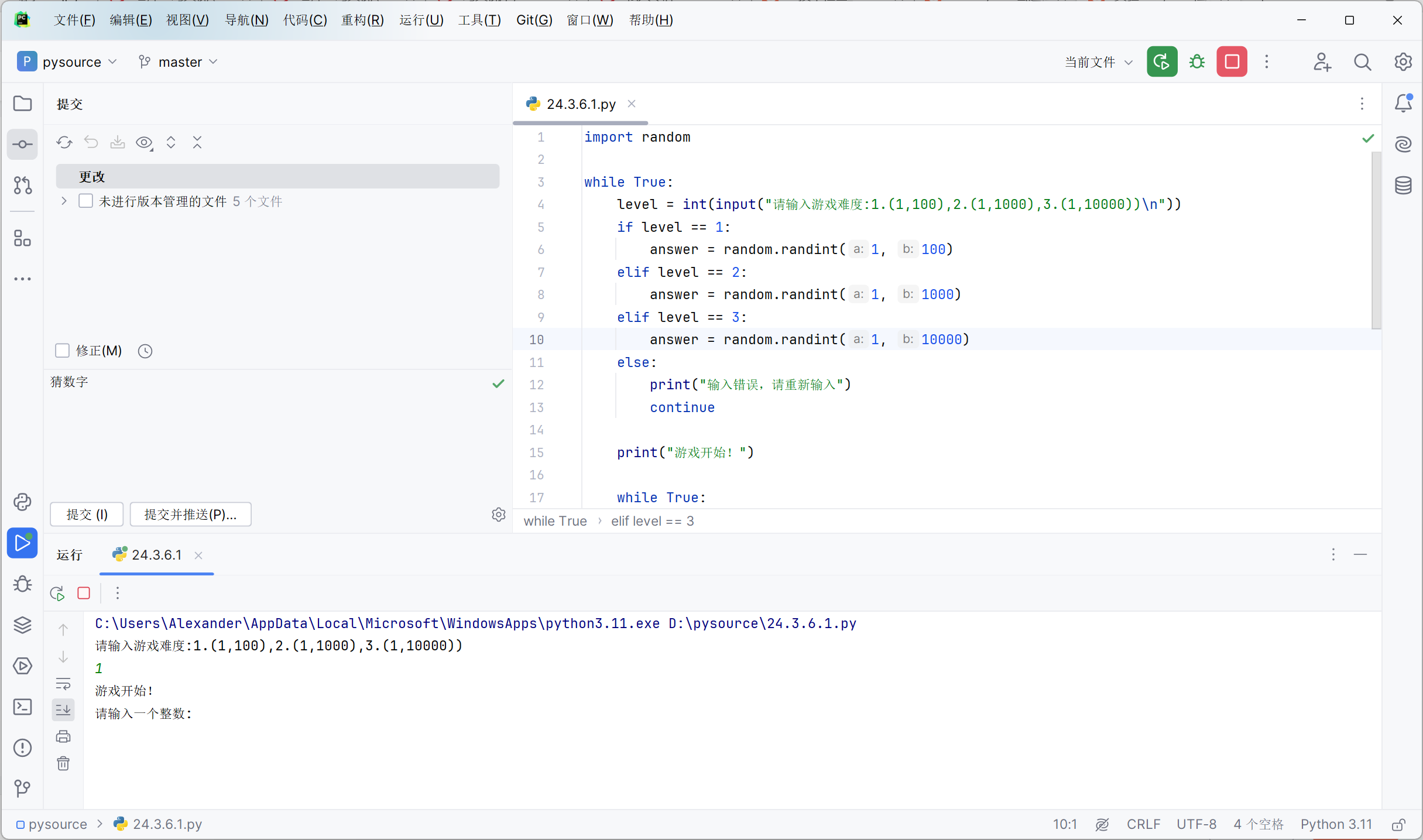Screen dimensions: 1423x840
Task: Open the Terminal tool window
Action: [22, 707]
